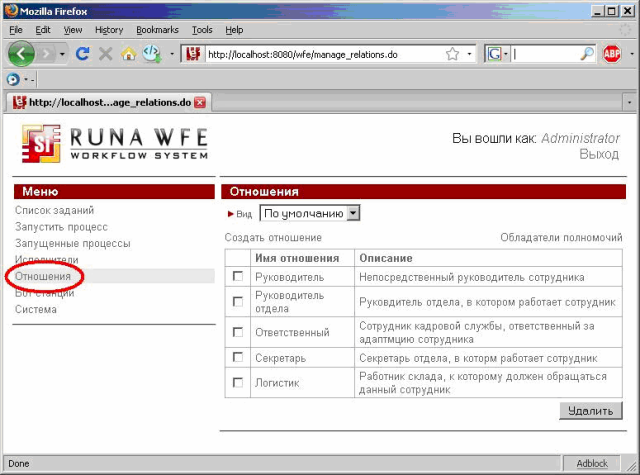Screen dimensions: 640x475
Task: Open the Руководитель отдела relation
Action: click(289, 302)
